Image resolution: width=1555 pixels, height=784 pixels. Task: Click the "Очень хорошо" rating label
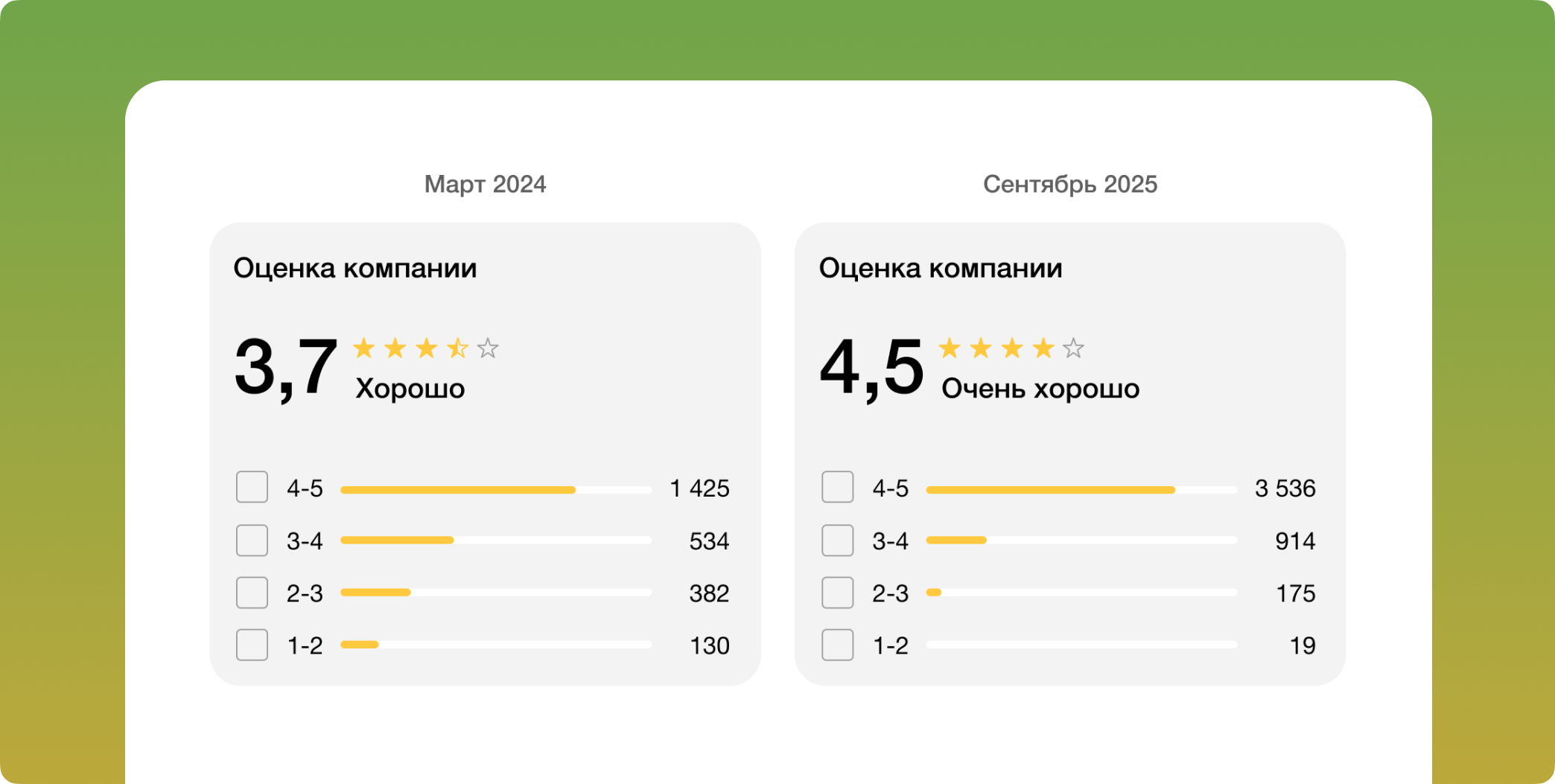point(1040,389)
